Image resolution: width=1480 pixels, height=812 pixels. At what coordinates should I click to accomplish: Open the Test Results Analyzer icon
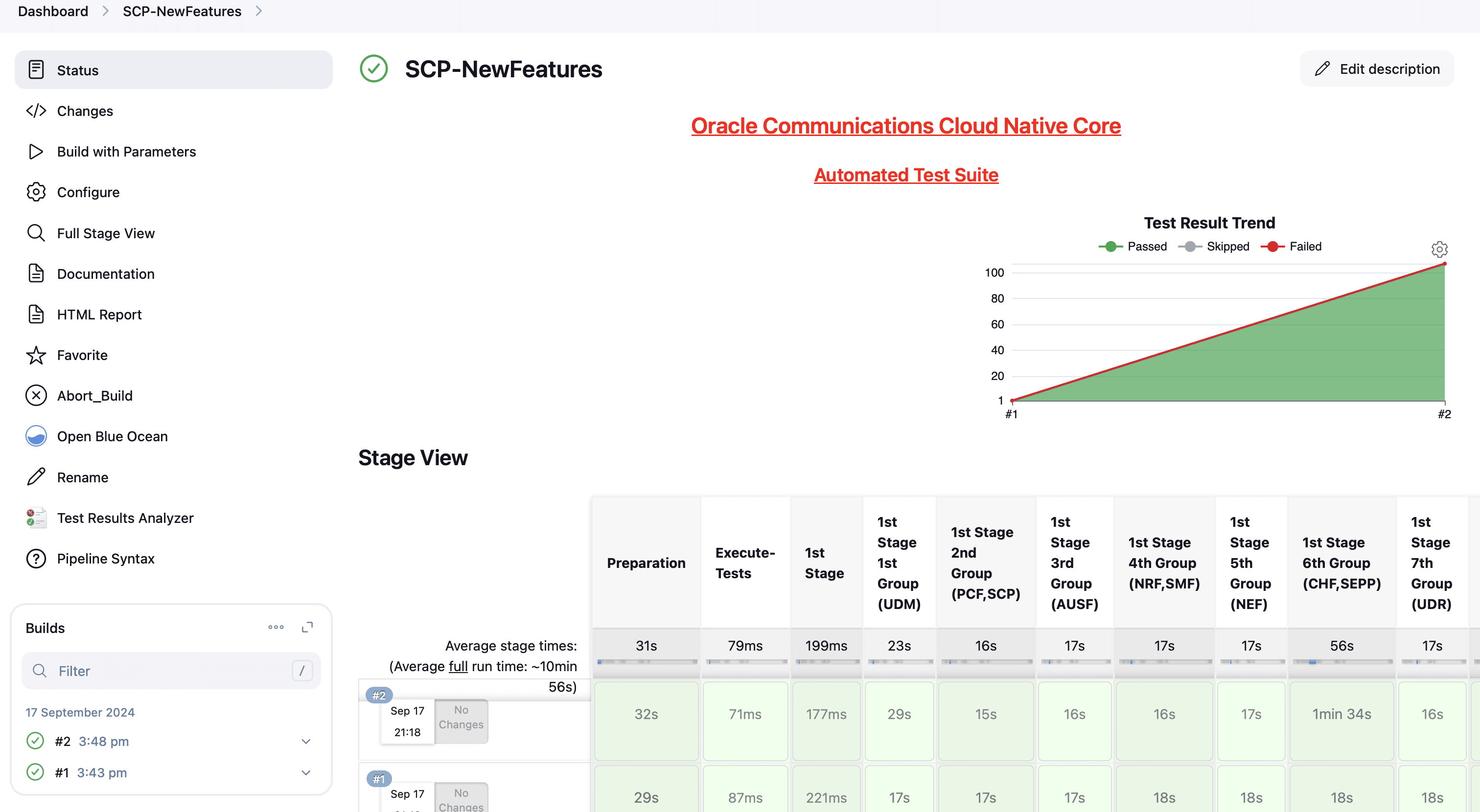36,518
